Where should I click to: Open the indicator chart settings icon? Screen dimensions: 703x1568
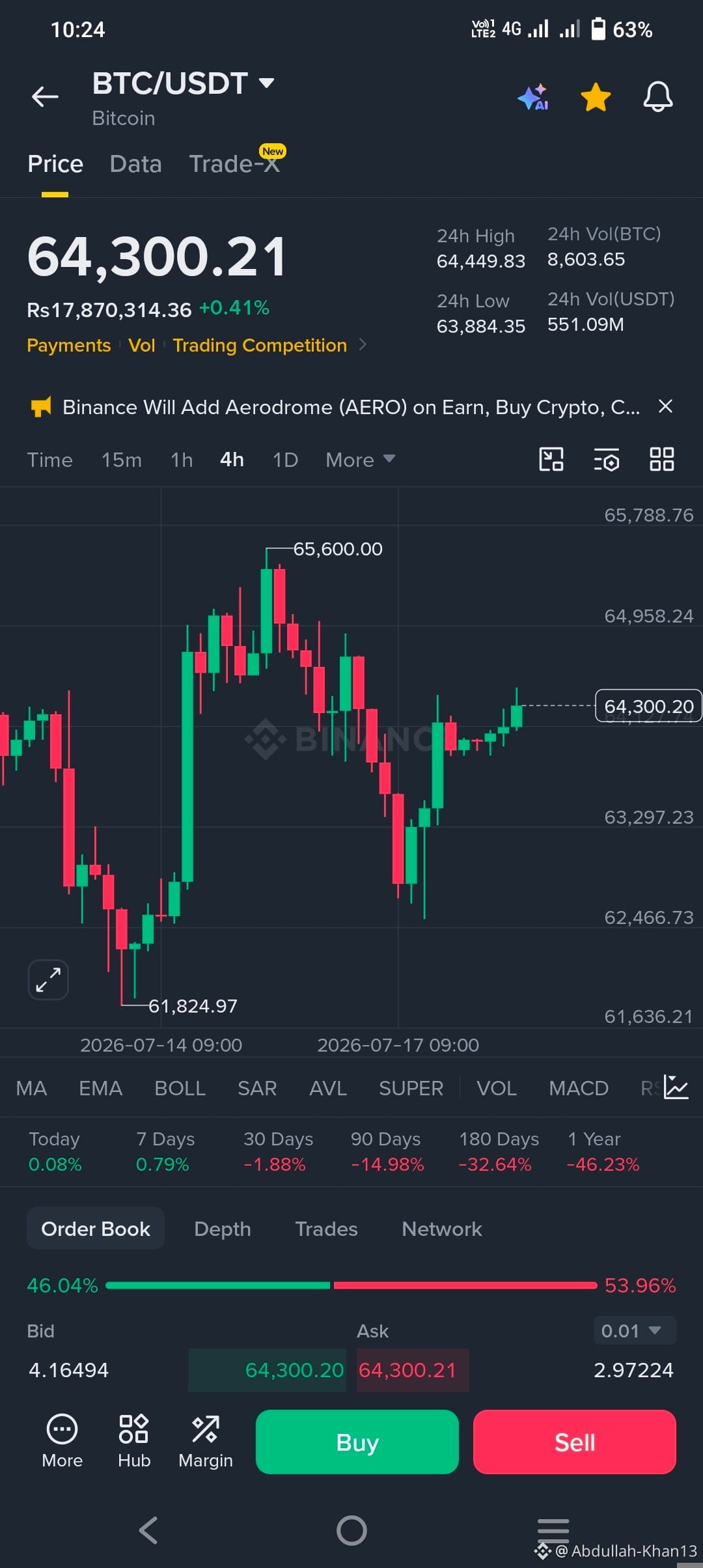[676, 1087]
